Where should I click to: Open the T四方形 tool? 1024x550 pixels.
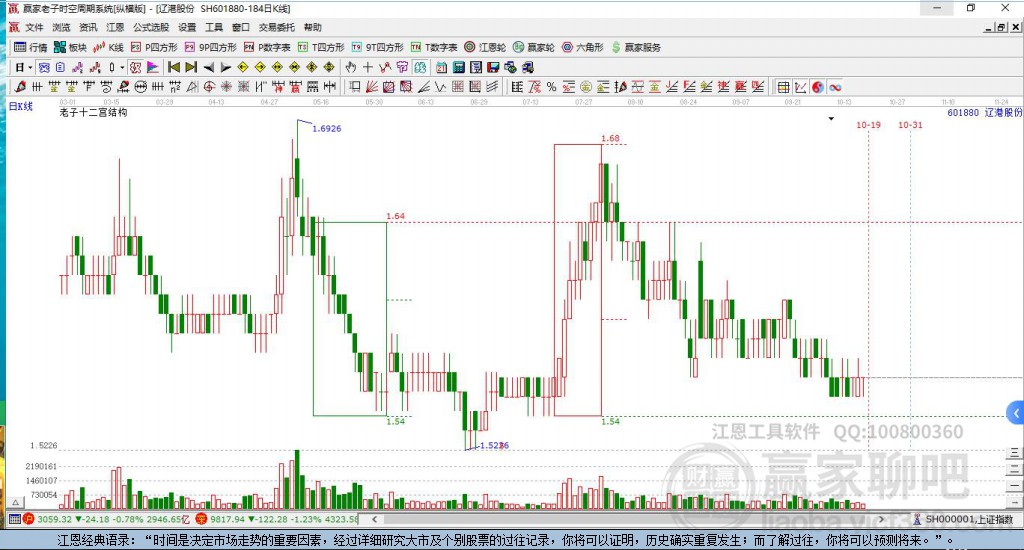click(321, 47)
